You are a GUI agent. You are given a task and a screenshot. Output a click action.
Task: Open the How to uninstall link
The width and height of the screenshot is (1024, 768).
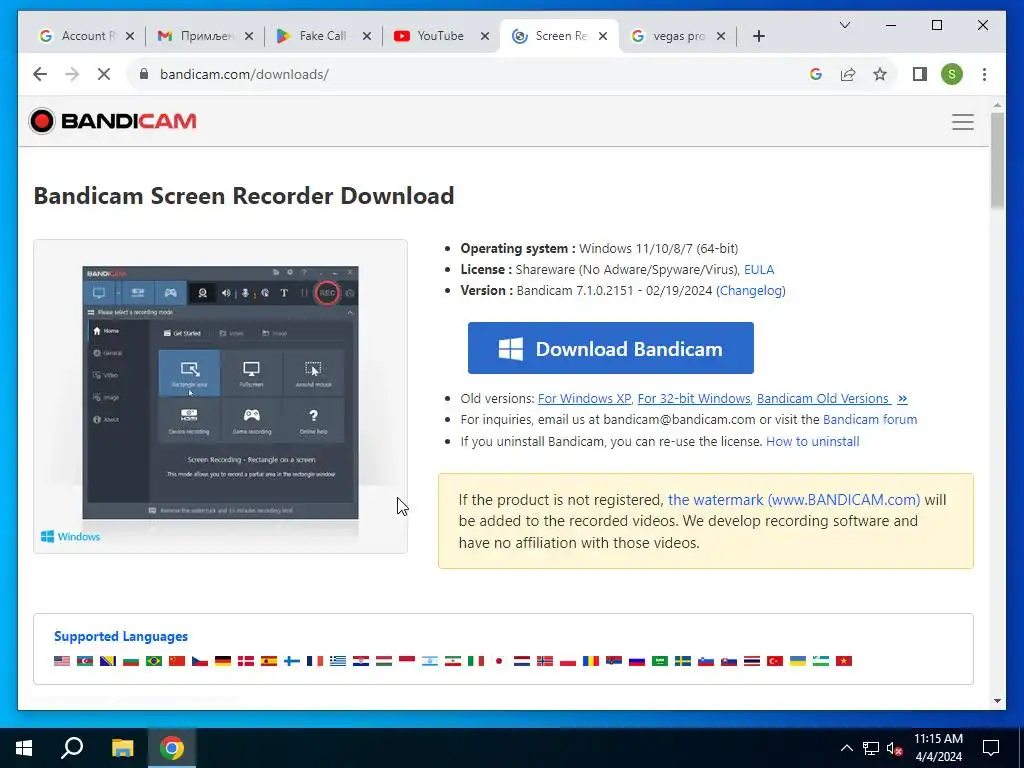point(812,441)
